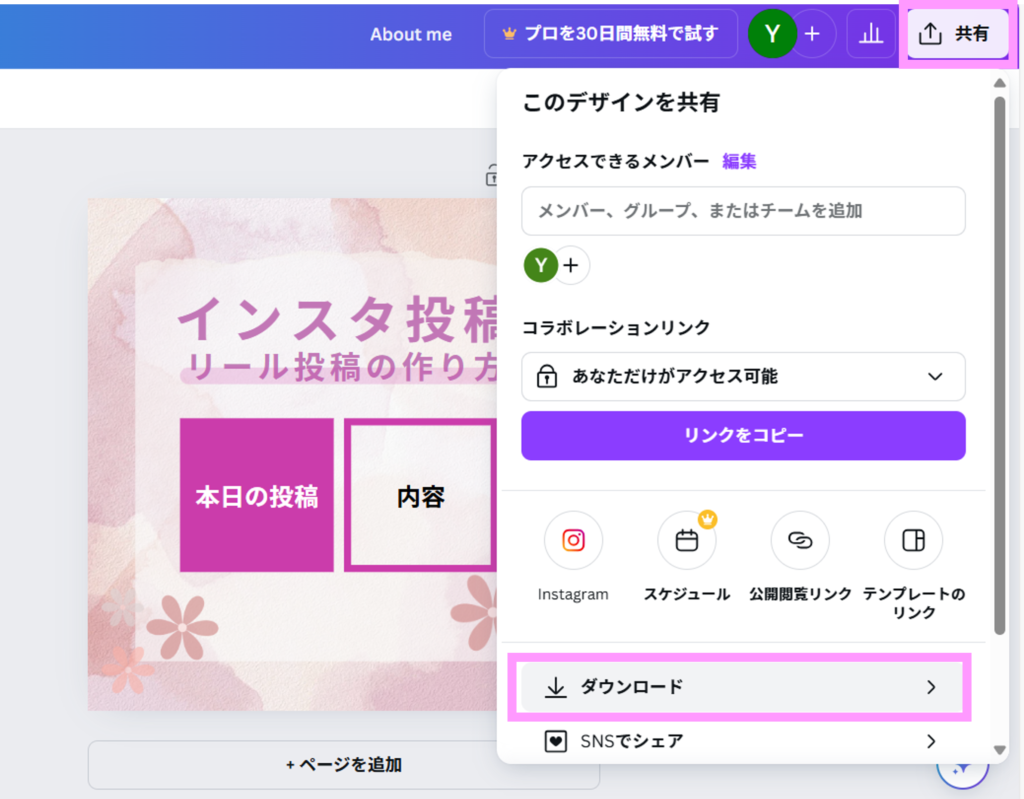The width and height of the screenshot is (1024, 799).
Task: Click the member, group, or team input field
Action: 743,211
